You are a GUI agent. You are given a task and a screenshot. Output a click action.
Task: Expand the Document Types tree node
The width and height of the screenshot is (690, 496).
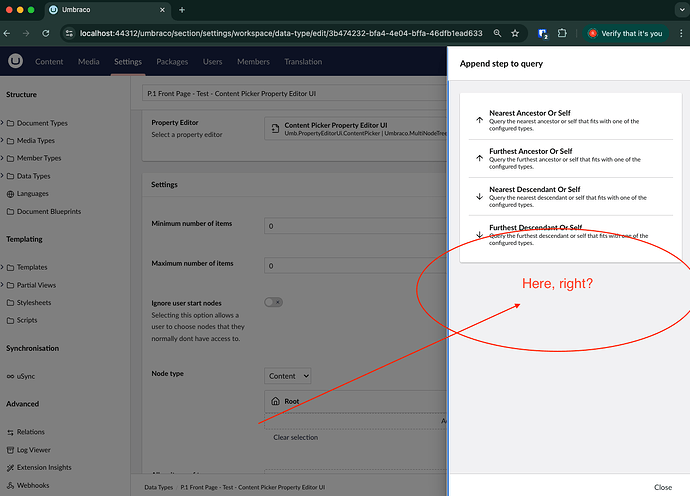tap(2, 123)
